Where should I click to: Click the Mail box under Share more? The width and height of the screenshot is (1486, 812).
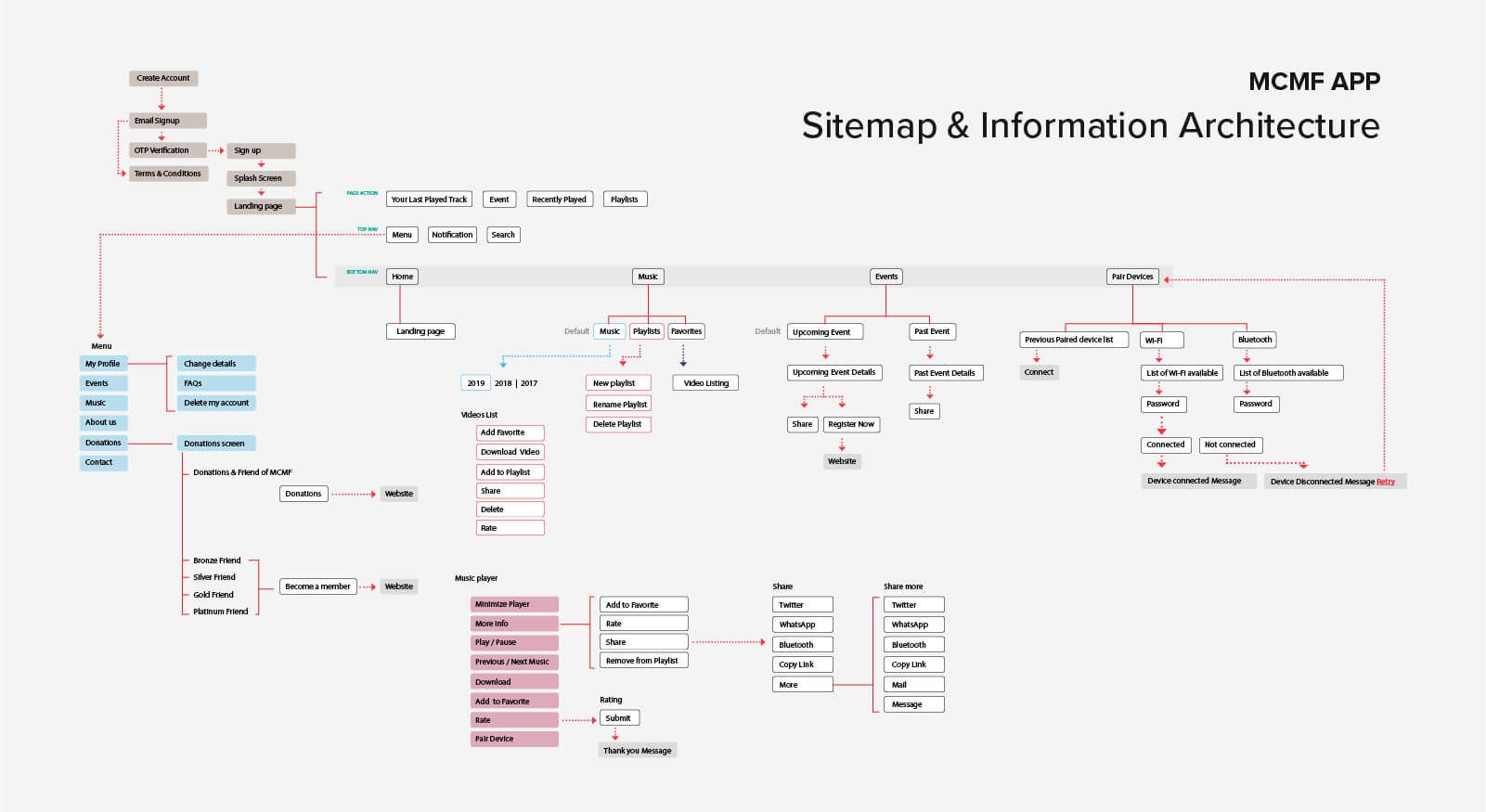[914, 685]
